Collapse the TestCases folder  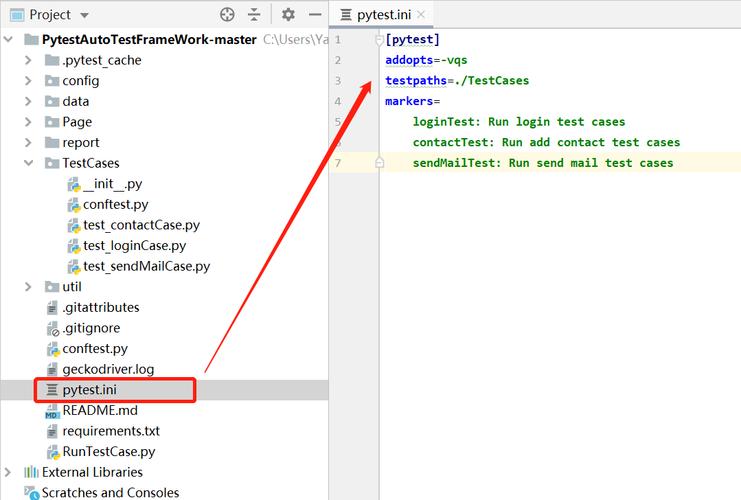point(29,163)
